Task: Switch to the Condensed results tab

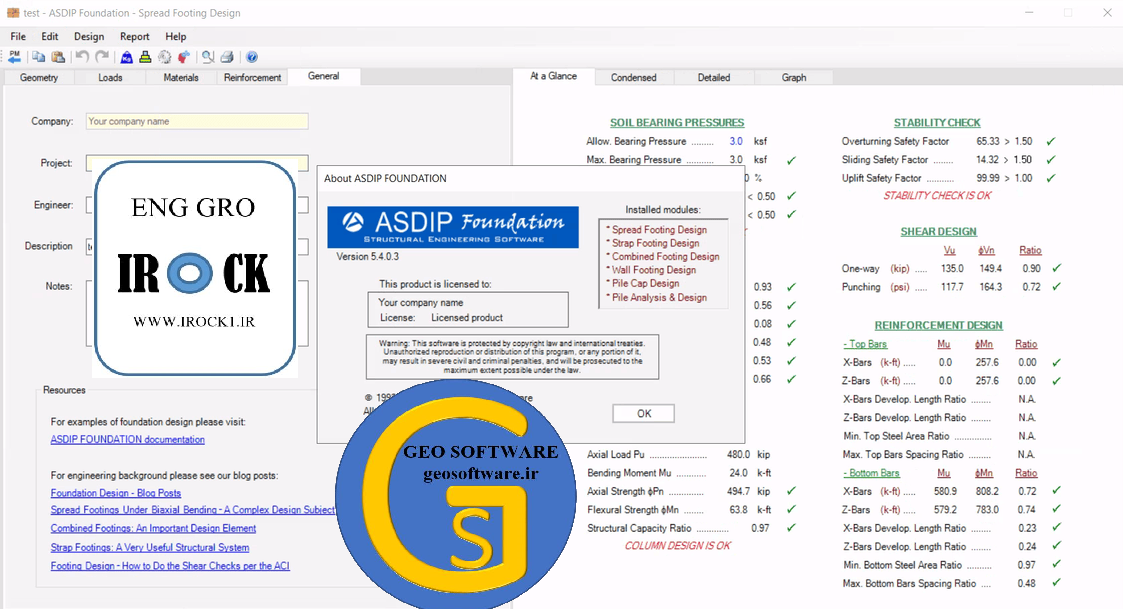Action: click(633, 77)
